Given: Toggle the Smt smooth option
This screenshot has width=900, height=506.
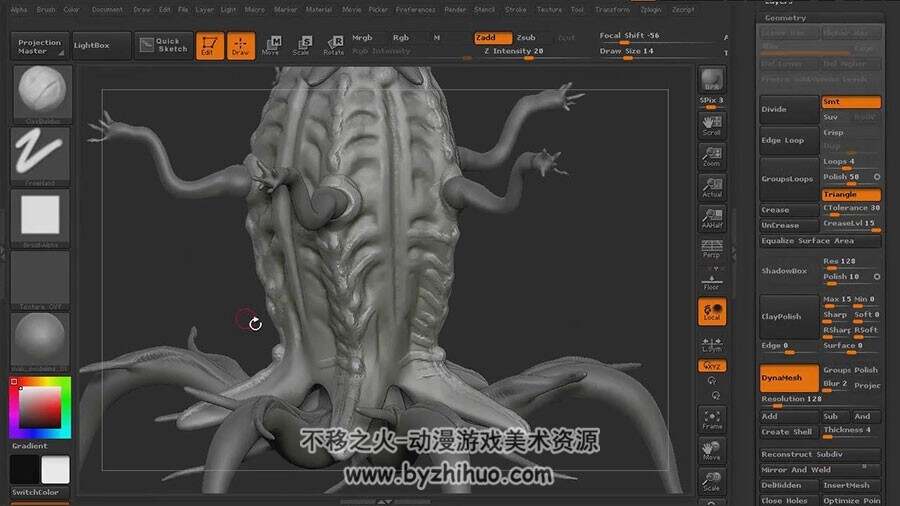Looking at the screenshot, I should coord(851,102).
